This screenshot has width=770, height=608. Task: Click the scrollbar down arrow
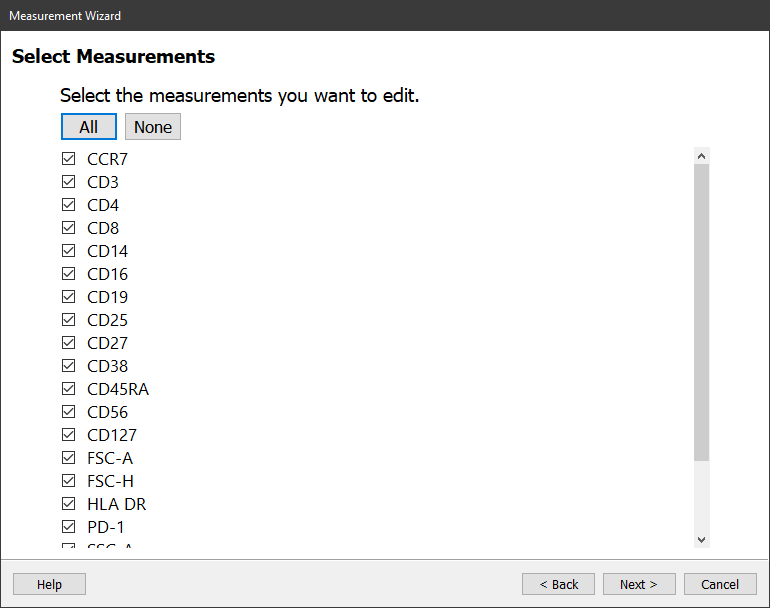(x=701, y=540)
